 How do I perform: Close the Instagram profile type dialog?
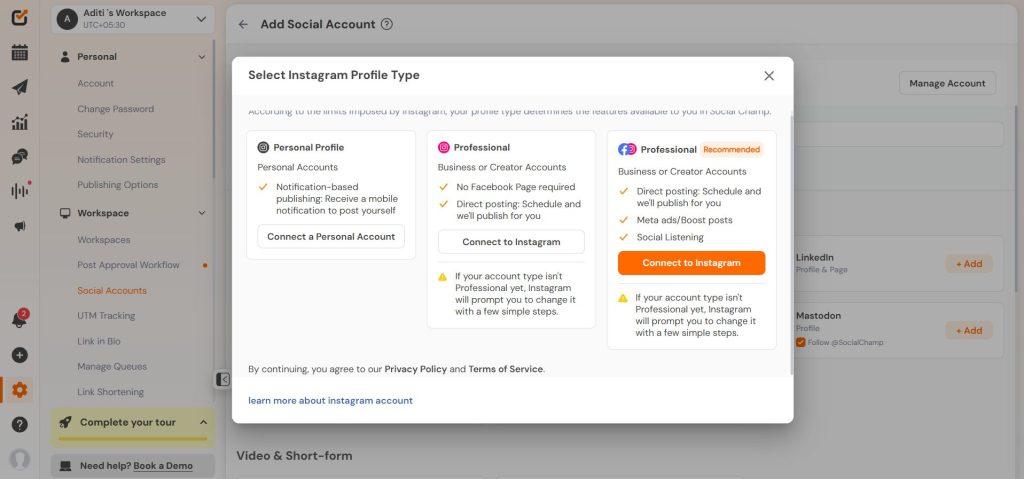point(769,76)
